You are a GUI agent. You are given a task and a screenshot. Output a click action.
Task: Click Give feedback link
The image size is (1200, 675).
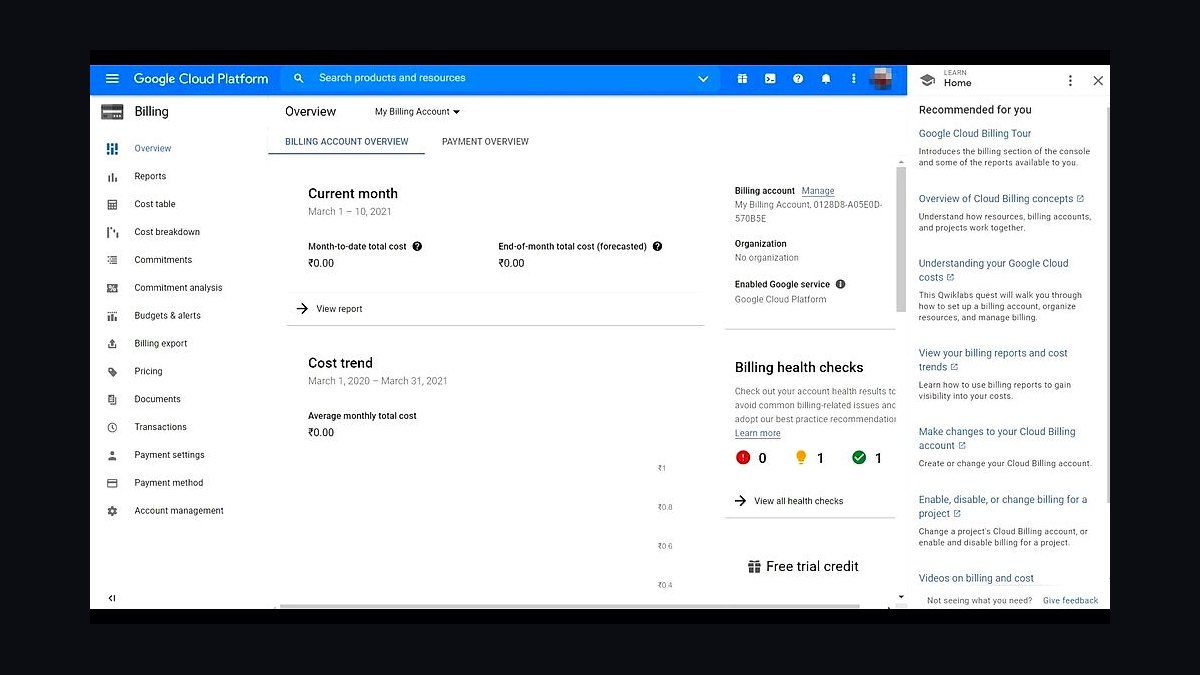pos(1070,601)
